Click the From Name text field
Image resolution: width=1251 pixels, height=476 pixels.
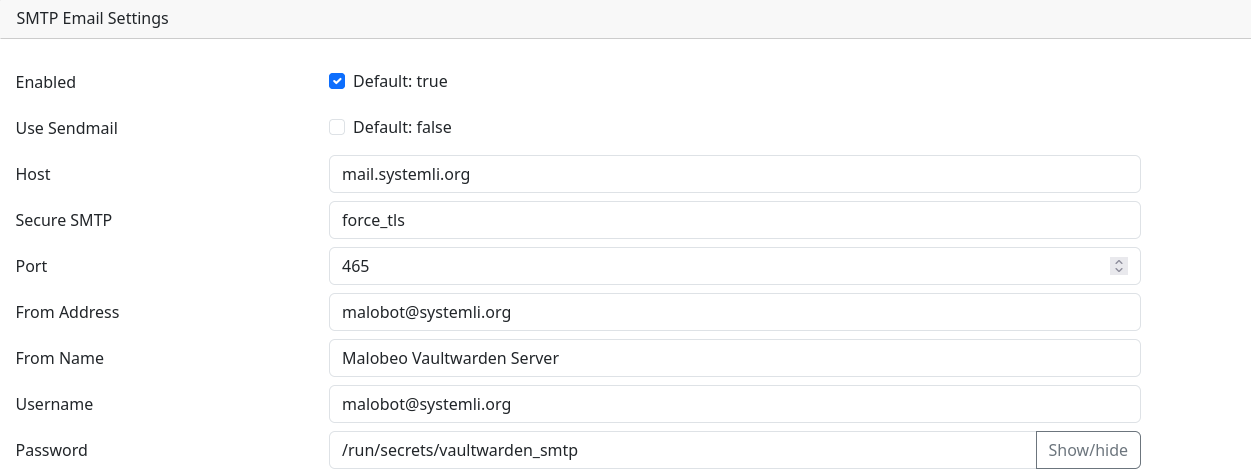coord(734,358)
